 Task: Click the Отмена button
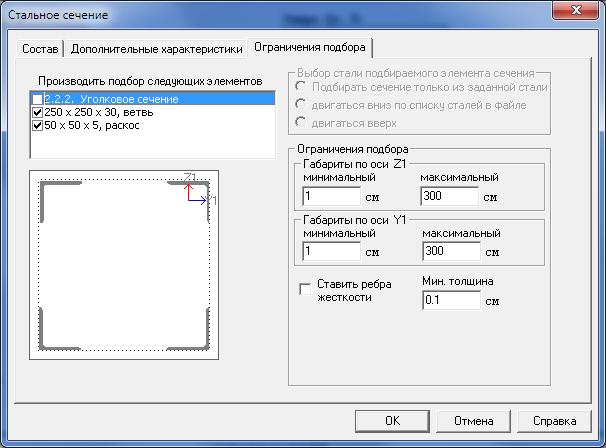473,420
